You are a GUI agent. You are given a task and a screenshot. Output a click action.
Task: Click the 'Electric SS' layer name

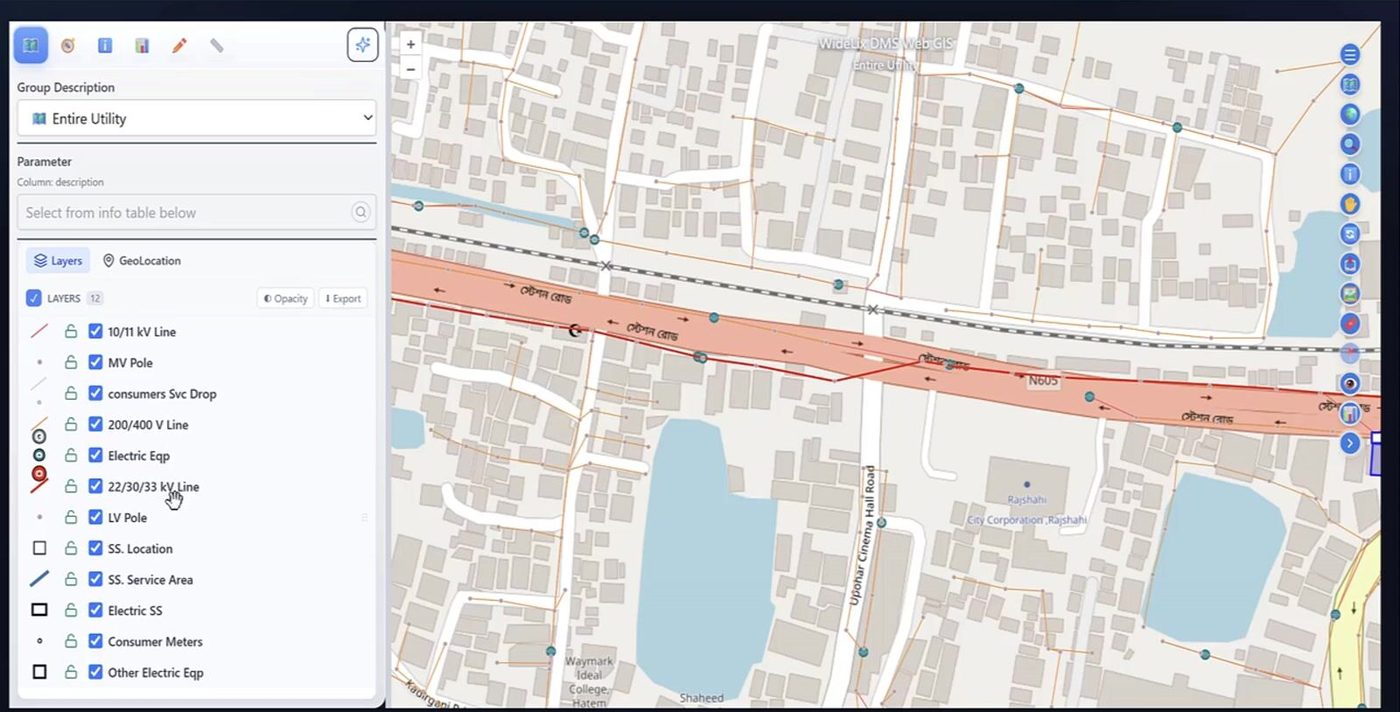click(x=135, y=611)
